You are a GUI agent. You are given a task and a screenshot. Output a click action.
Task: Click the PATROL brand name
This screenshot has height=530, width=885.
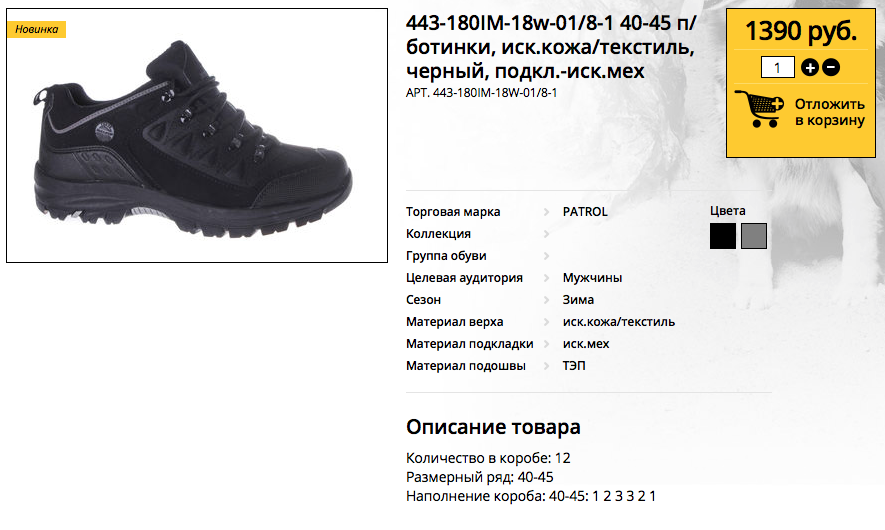[585, 212]
